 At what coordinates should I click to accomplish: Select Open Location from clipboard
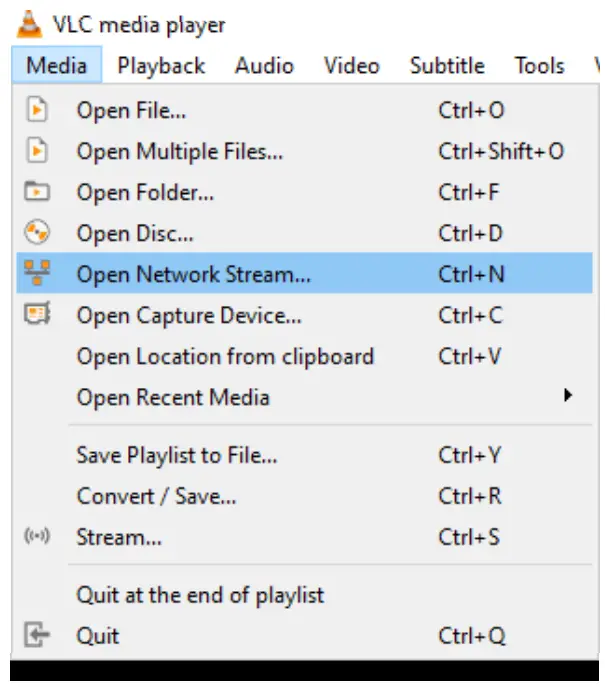pos(225,356)
